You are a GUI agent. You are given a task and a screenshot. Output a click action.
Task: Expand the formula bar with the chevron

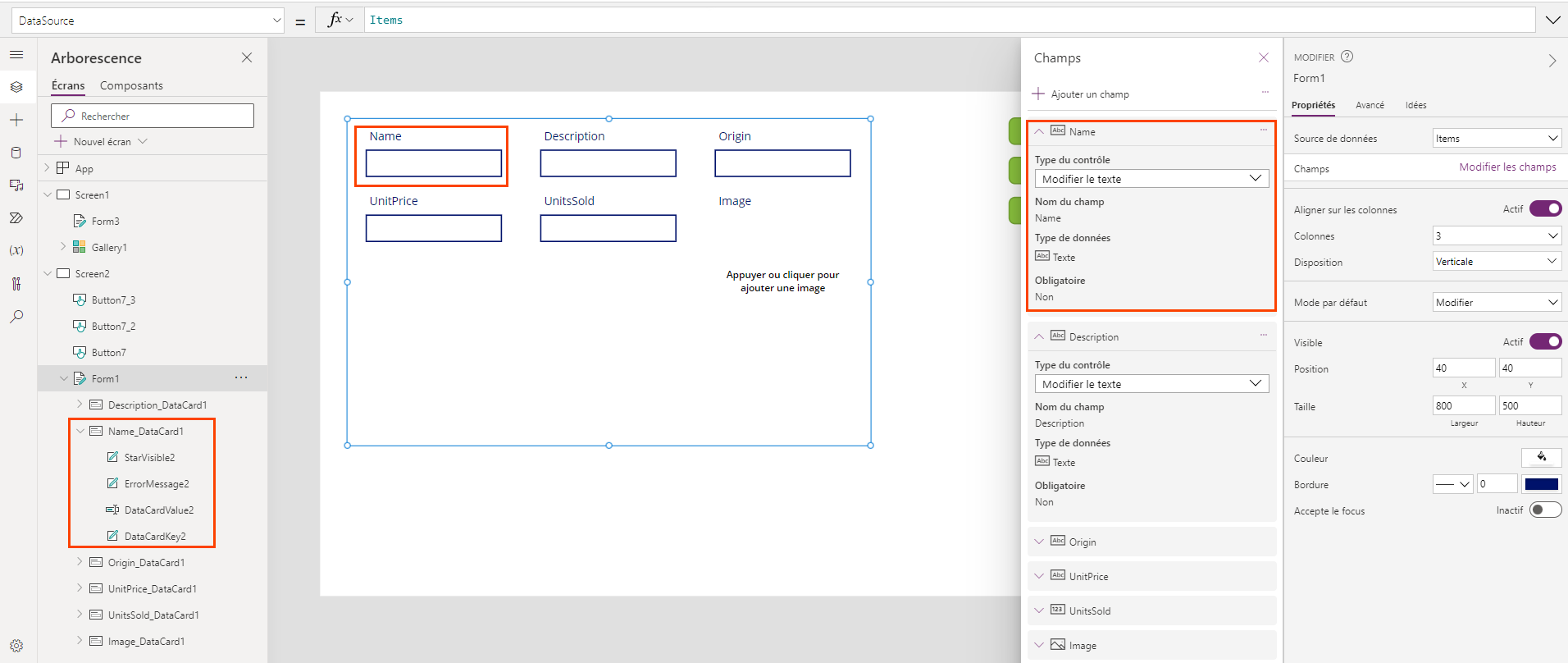pyautogui.click(x=1552, y=20)
